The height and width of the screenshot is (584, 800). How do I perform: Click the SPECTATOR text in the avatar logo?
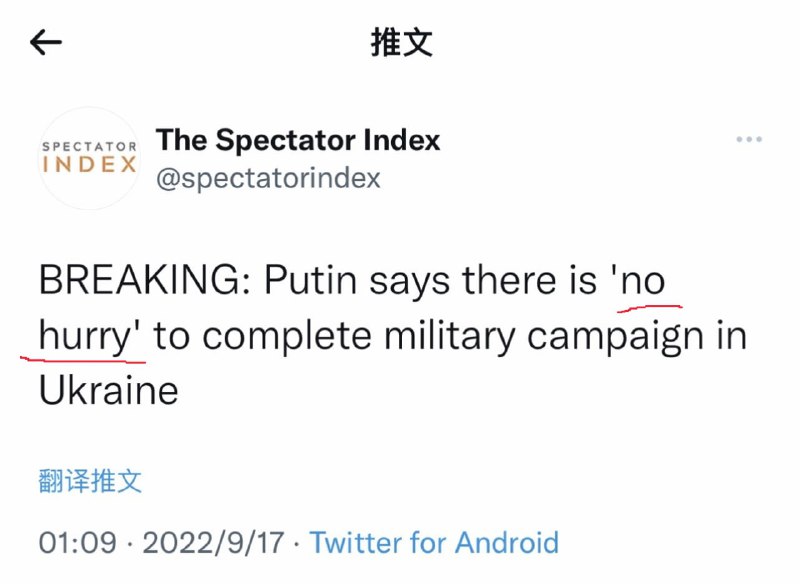[x=89, y=147]
